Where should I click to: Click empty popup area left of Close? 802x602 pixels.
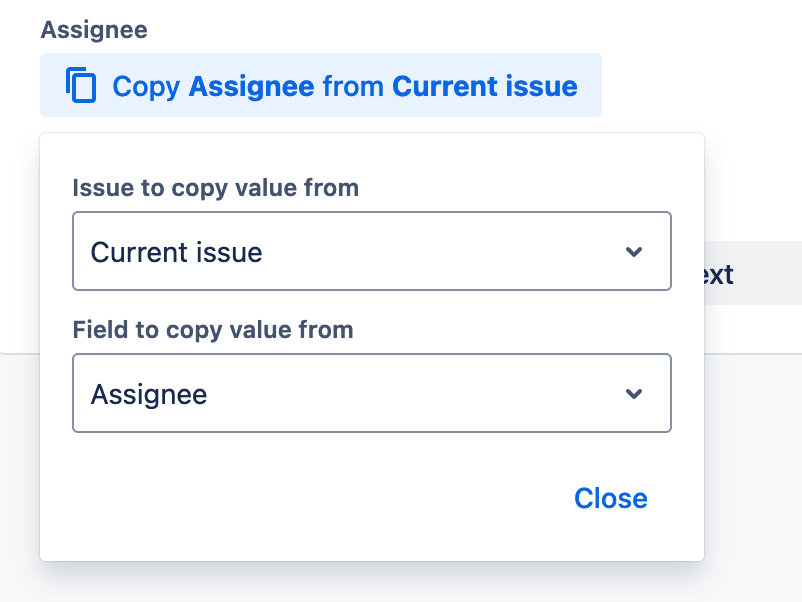tap(307, 498)
